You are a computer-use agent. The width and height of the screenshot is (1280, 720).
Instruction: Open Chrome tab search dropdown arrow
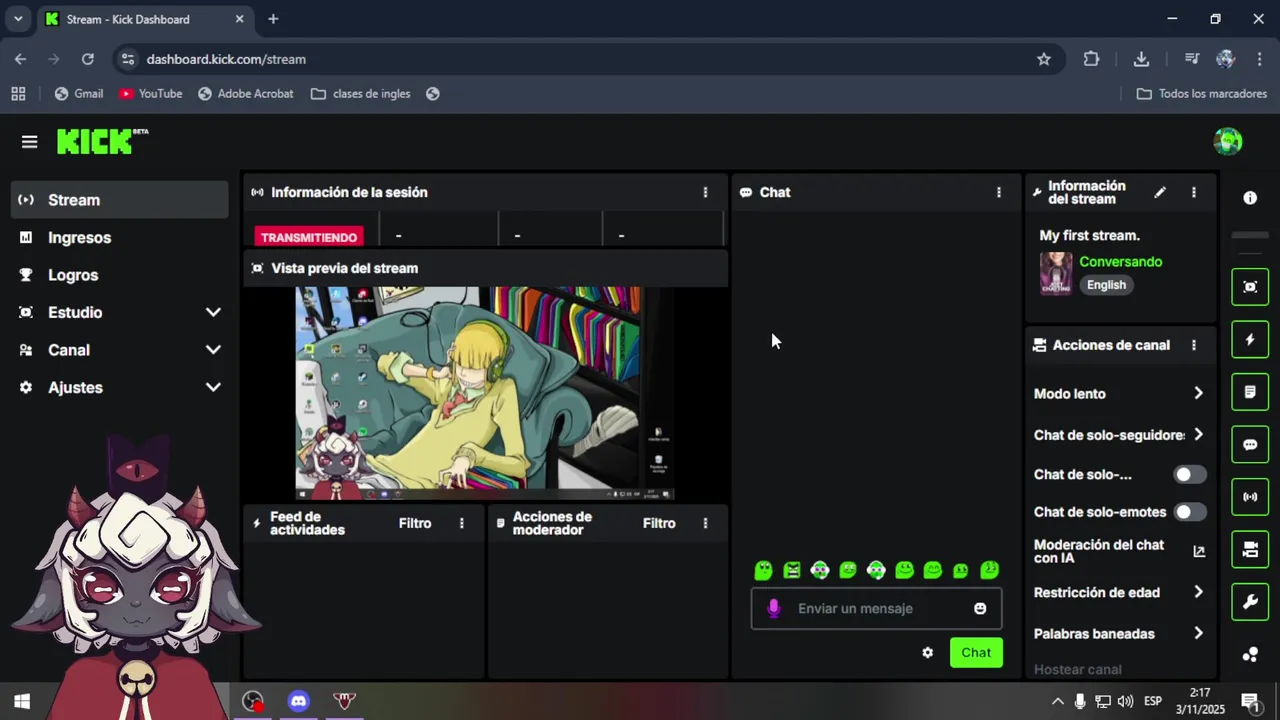18,19
